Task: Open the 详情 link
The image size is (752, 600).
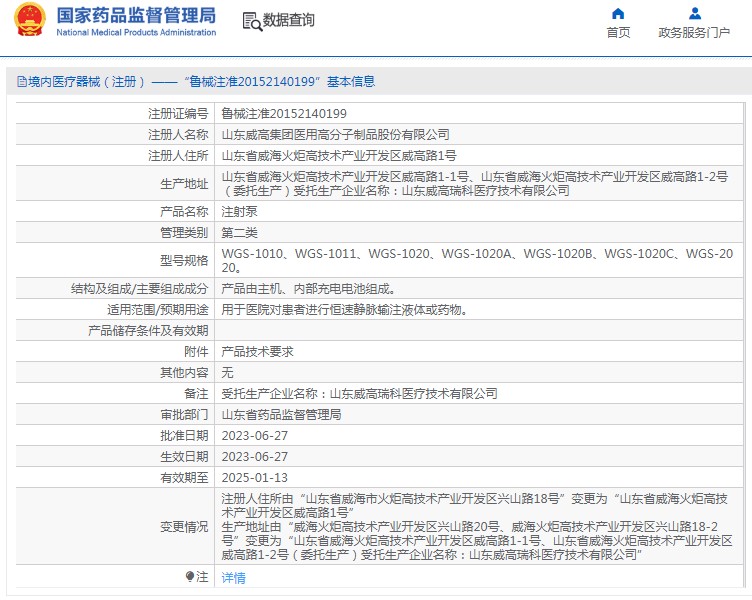Action: (x=234, y=577)
